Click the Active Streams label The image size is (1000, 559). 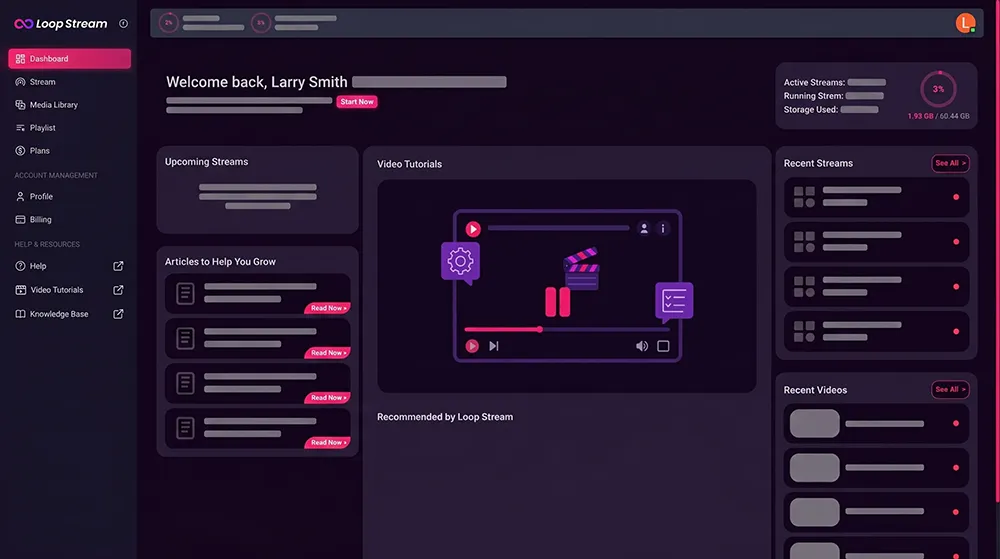click(x=814, y=82)
